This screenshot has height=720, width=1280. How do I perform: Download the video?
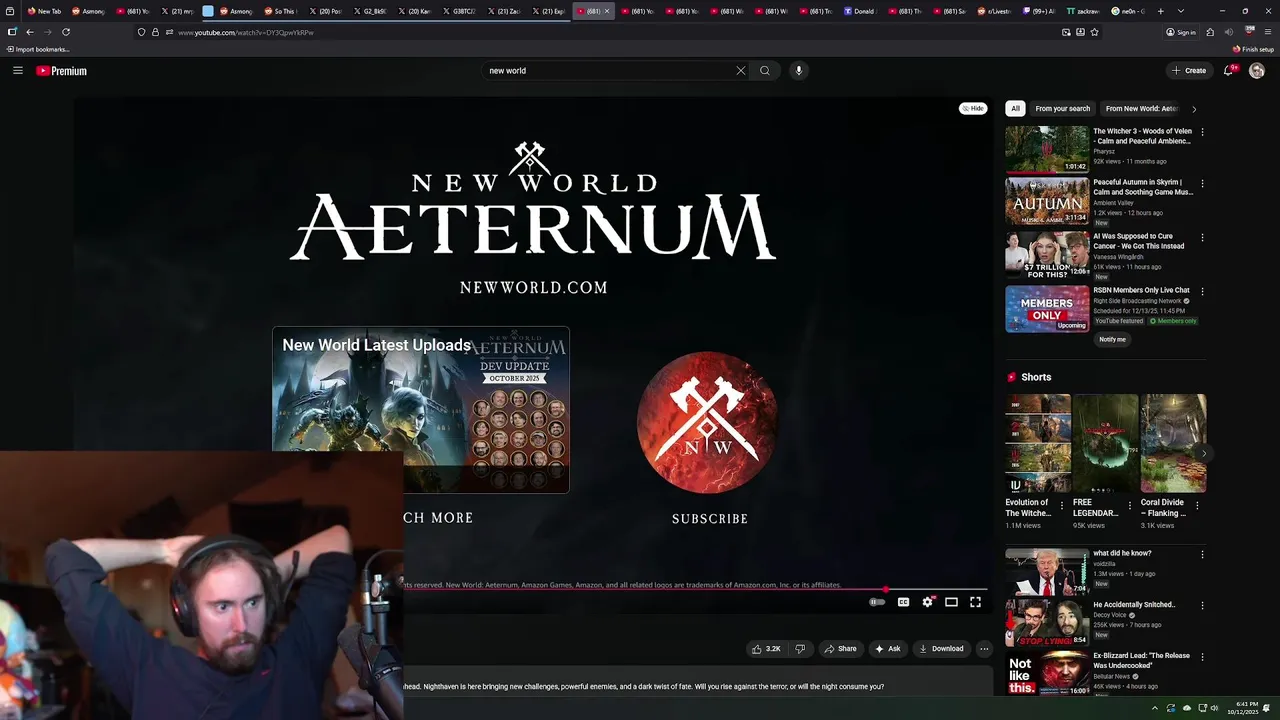click(x=941, y=648)
